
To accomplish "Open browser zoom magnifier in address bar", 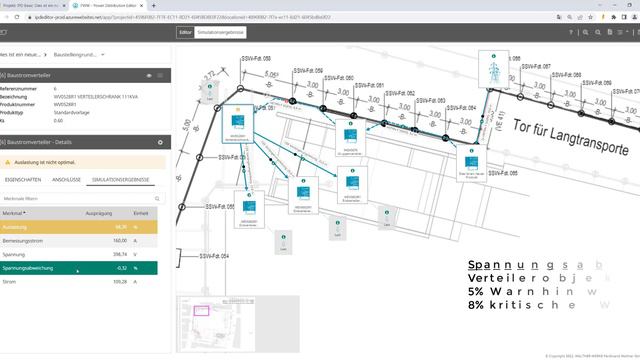I will click(569, 17).
